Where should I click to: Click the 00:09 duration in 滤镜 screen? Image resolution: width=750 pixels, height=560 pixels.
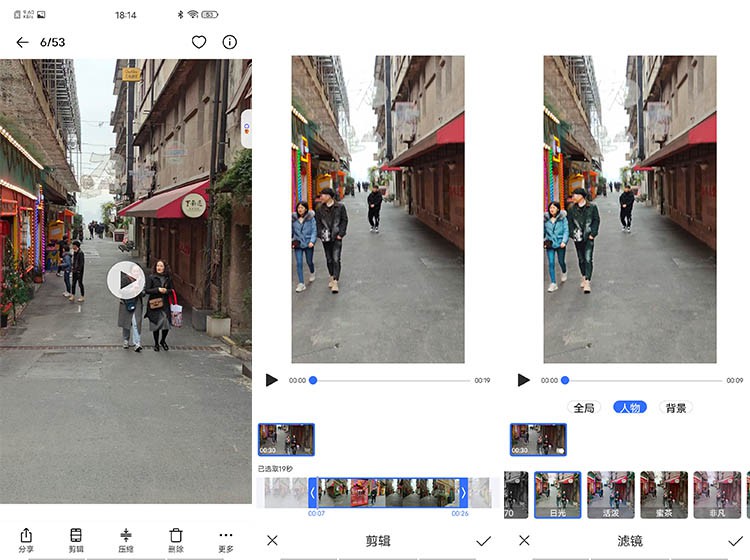coord(735,380)
